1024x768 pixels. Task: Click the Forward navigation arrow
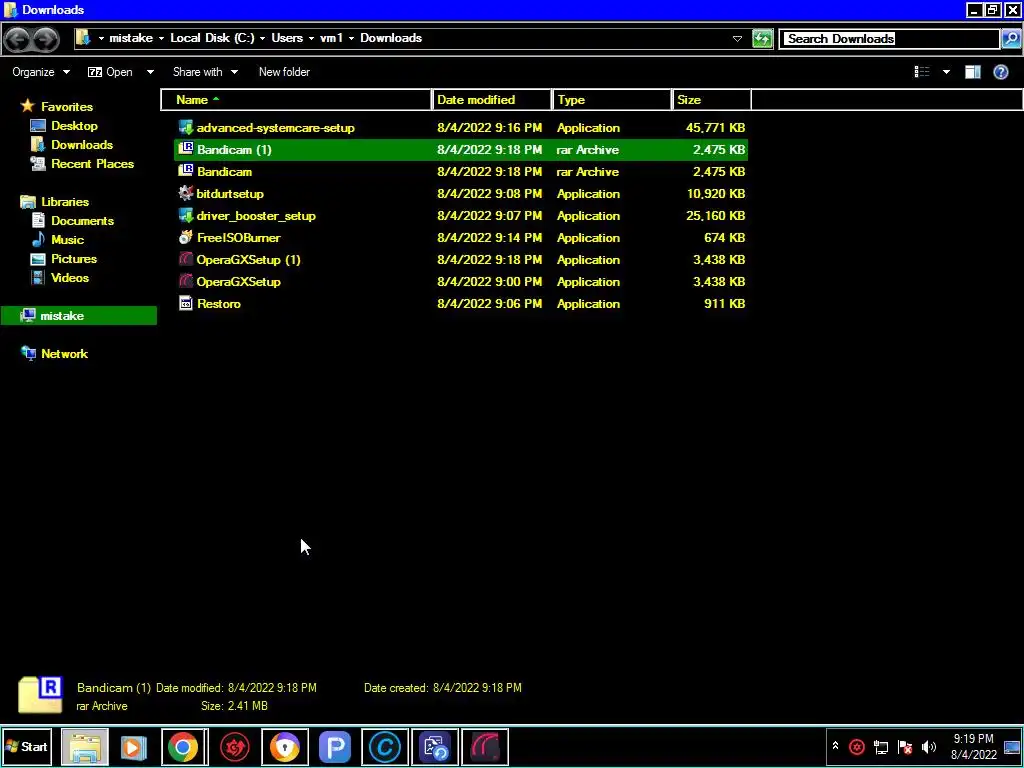(x=45, y=39)
